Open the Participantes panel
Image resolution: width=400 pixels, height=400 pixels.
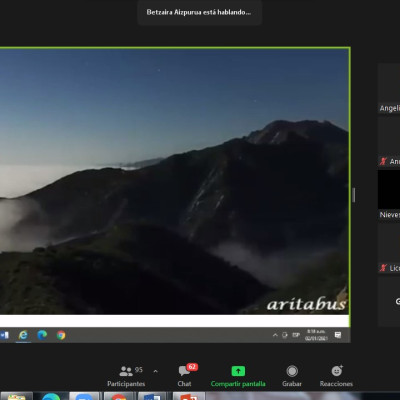126,376
